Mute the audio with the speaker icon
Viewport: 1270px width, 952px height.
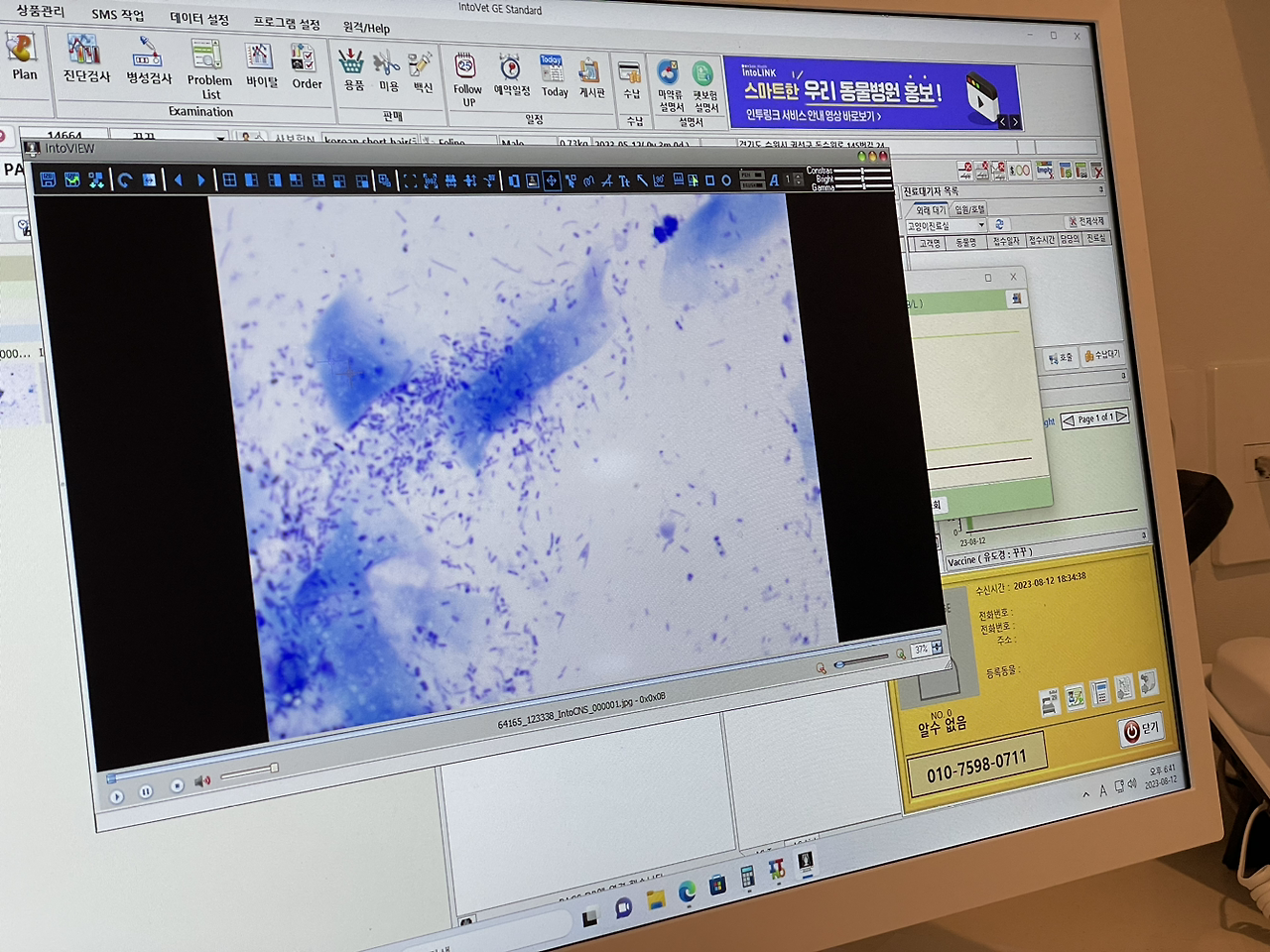tap(203, 780)
